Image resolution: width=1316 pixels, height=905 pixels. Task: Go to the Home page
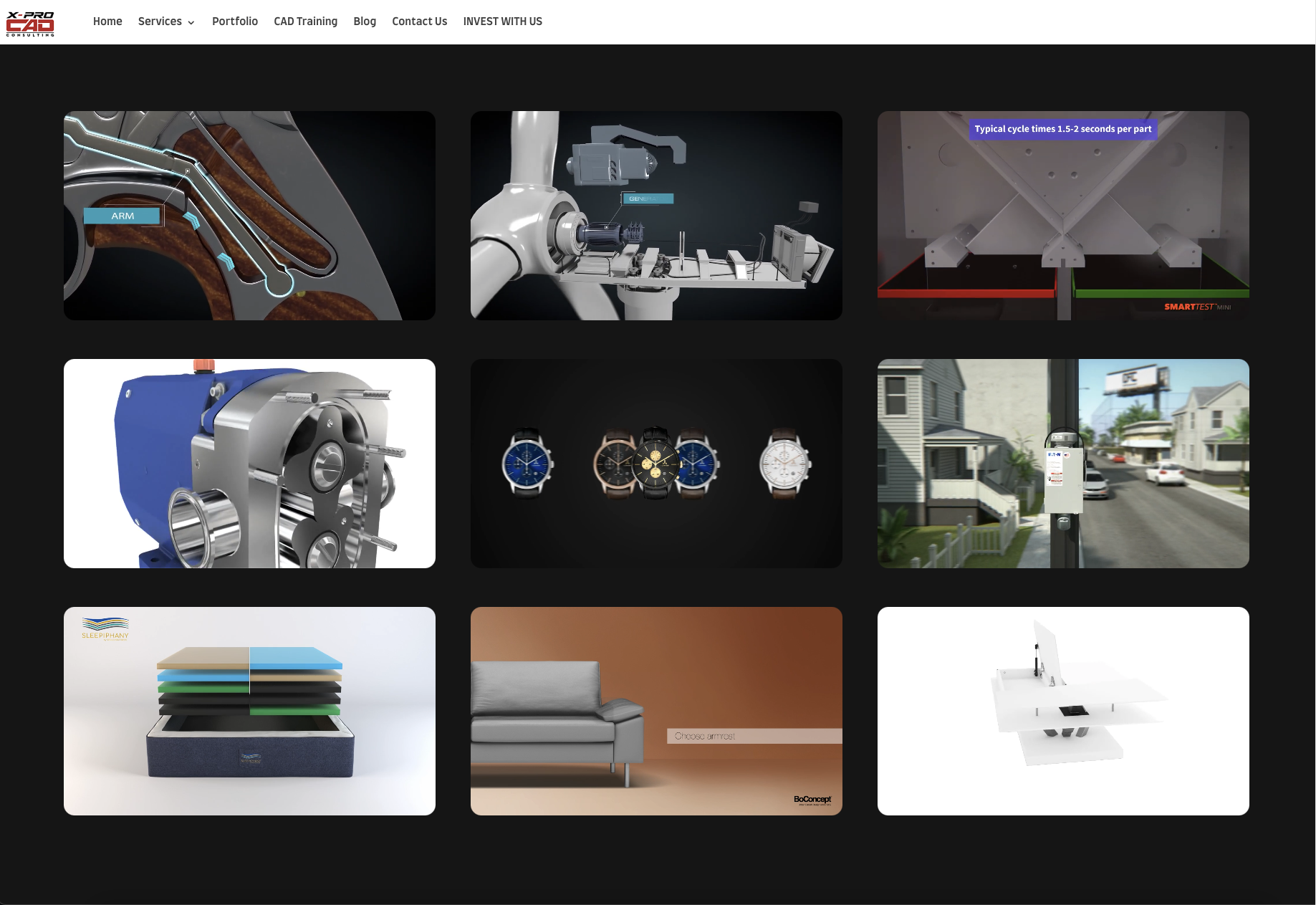pos(107,21)
